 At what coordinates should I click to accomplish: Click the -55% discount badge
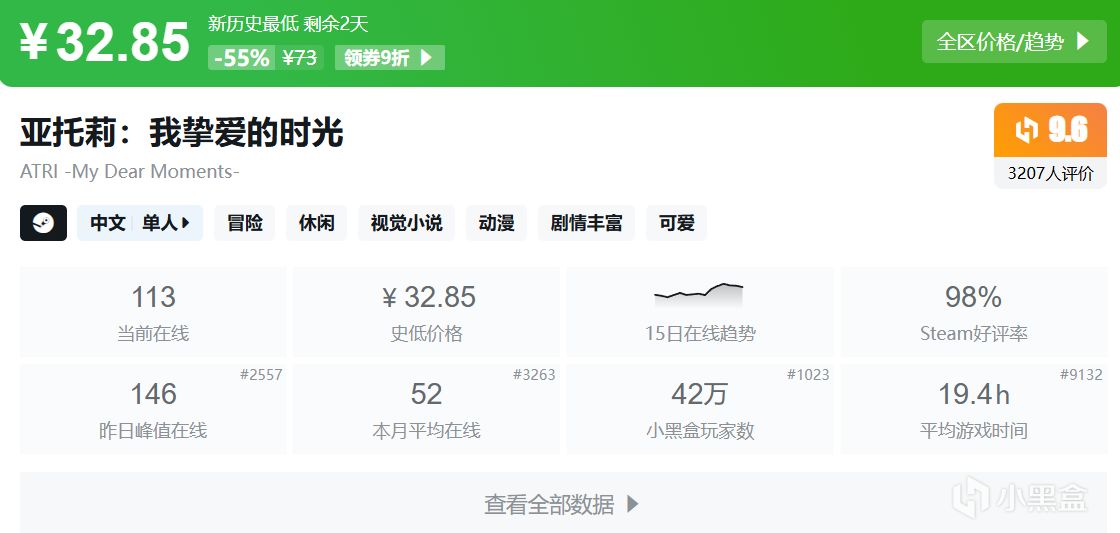[x=241, y=58]
